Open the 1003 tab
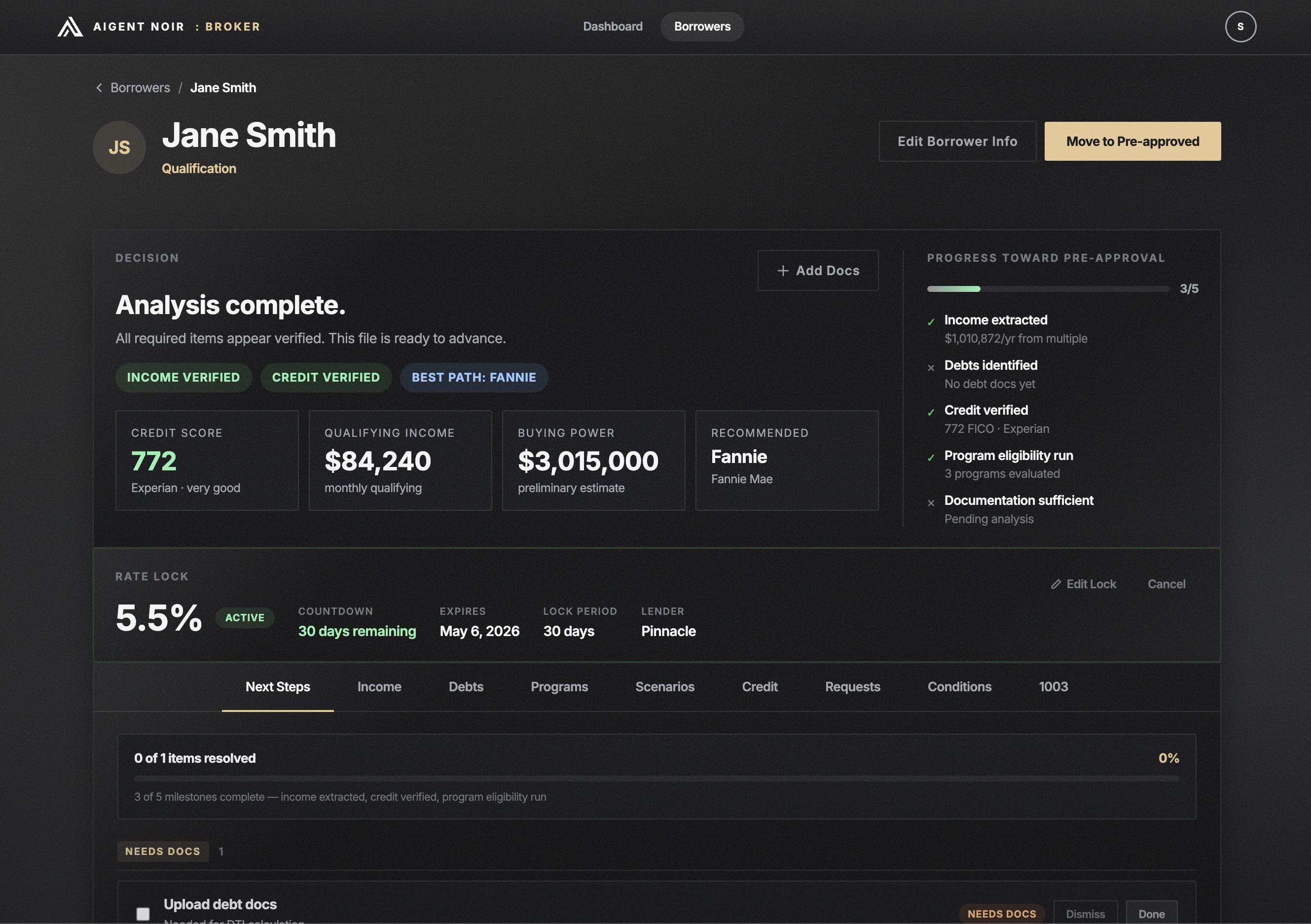The height and width of the screenshot is (924, 1311). [x=1053, y=686]
